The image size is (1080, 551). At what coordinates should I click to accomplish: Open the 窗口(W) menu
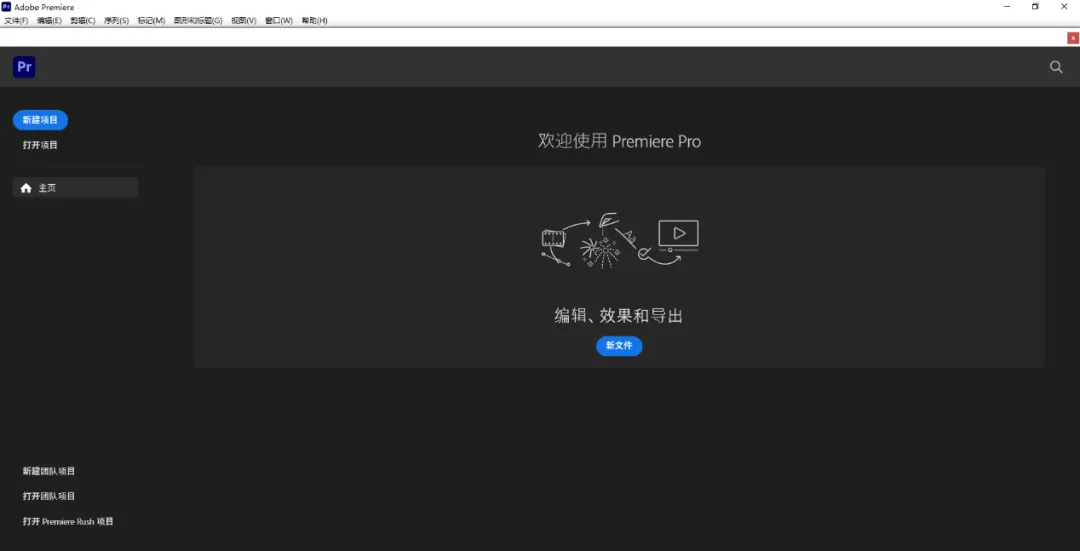279,21
